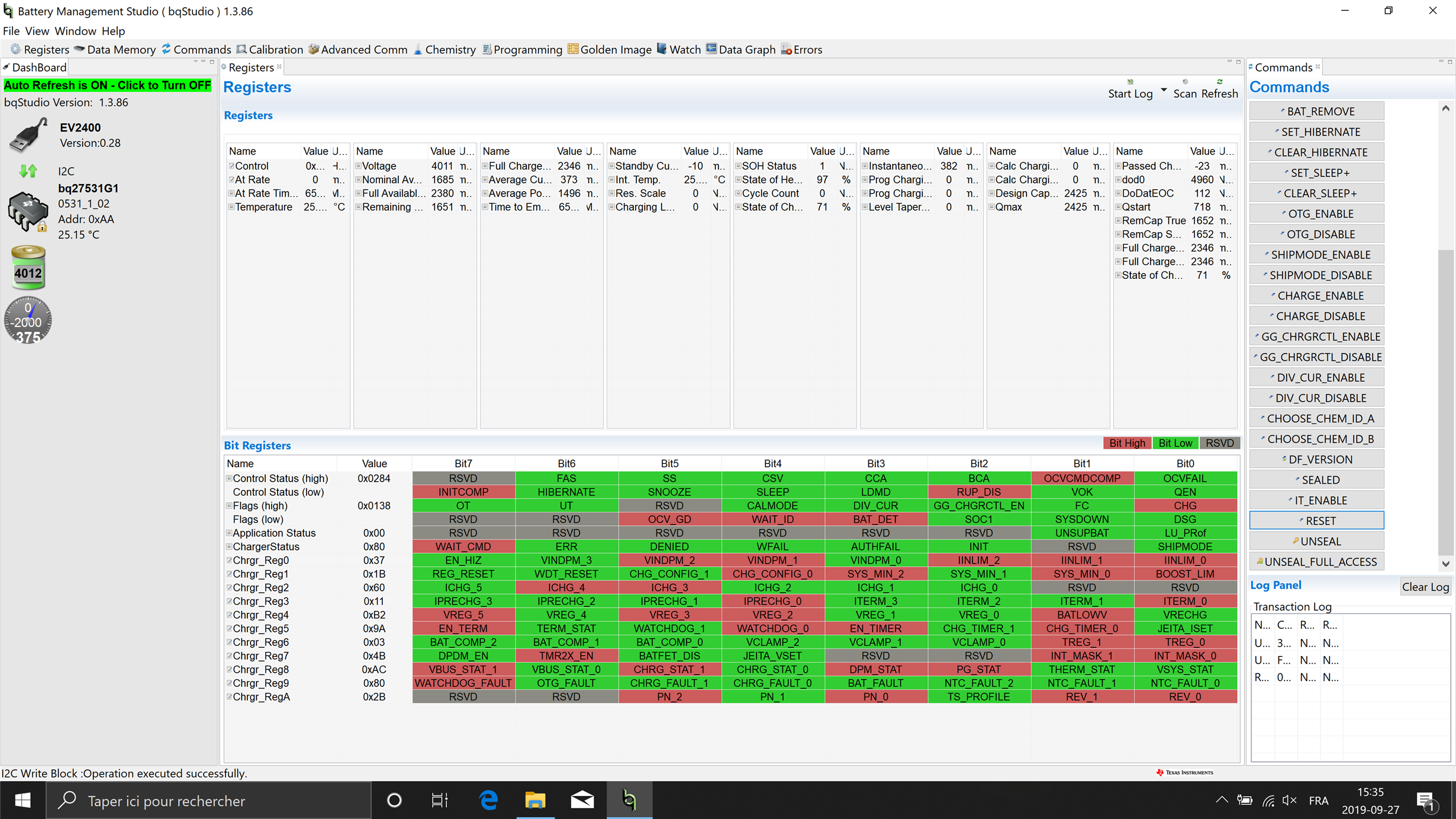Viewport: 1456px width, 819px height.
Task: Open the Watch view
Action: (x=678, y=50)
